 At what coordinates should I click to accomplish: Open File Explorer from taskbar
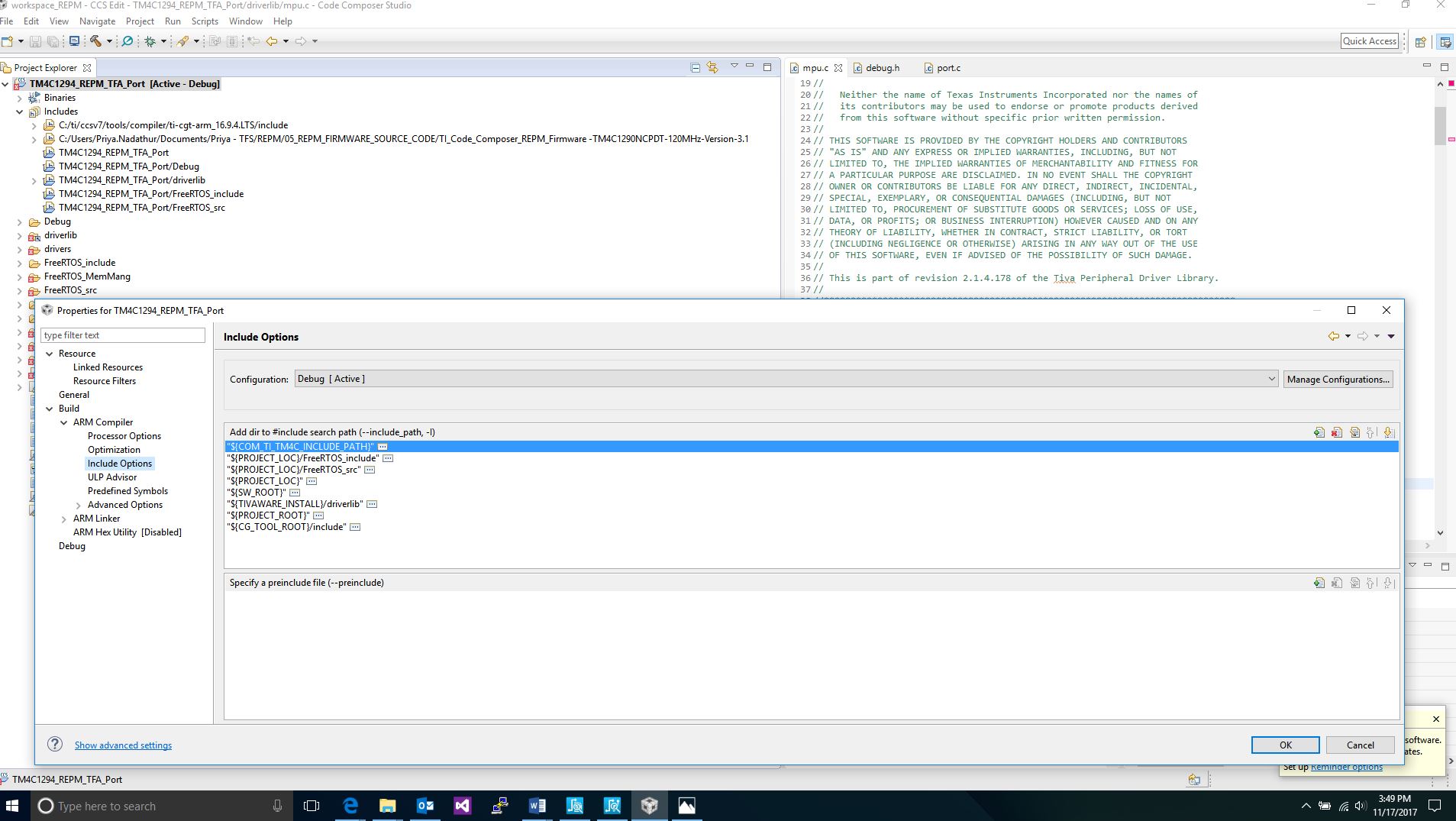[388, 806]
